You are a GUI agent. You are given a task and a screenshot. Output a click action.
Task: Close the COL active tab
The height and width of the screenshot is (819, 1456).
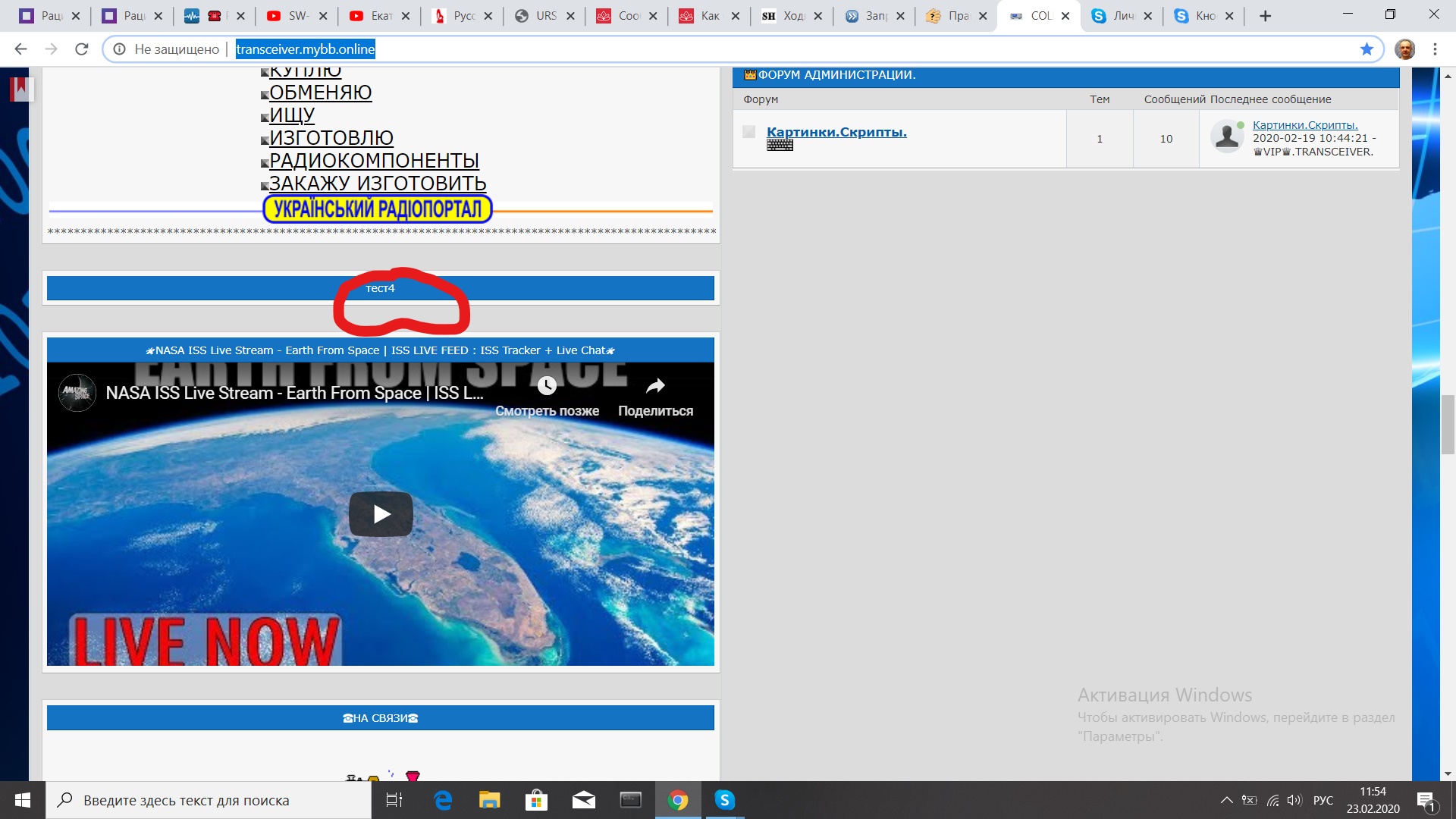click(1065, 16)
